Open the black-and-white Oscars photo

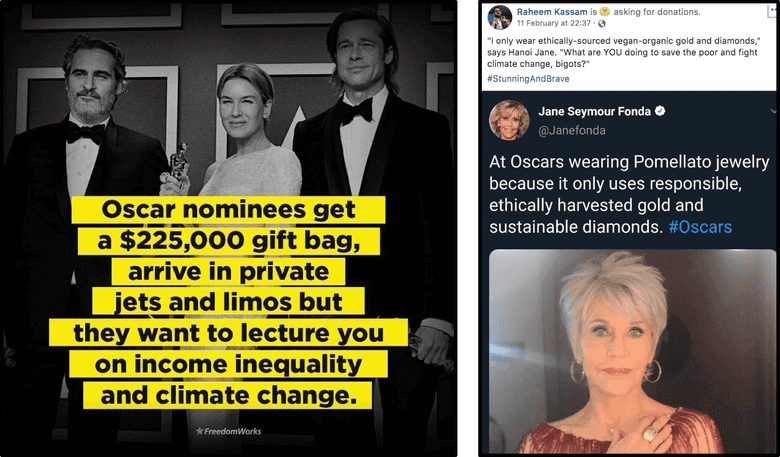tap(230, 228)
